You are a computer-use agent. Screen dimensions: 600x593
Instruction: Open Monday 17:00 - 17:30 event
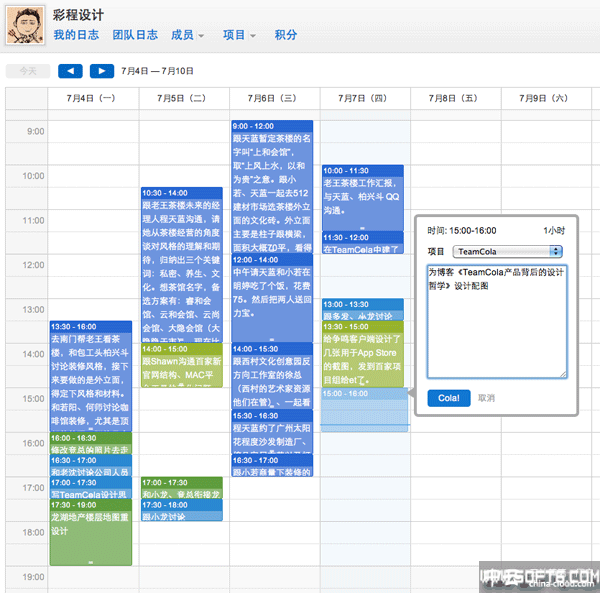91,488
